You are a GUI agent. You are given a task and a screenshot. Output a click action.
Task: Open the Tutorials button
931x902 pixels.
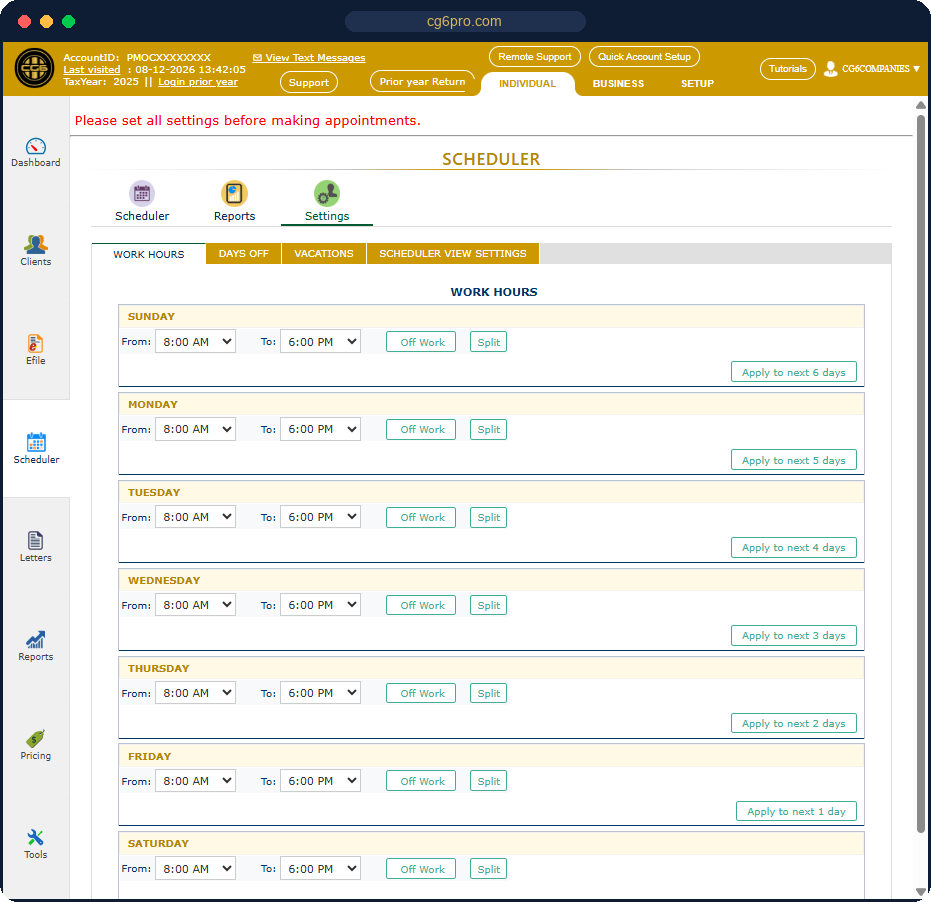pyautogui.click(x=787, y=69)
